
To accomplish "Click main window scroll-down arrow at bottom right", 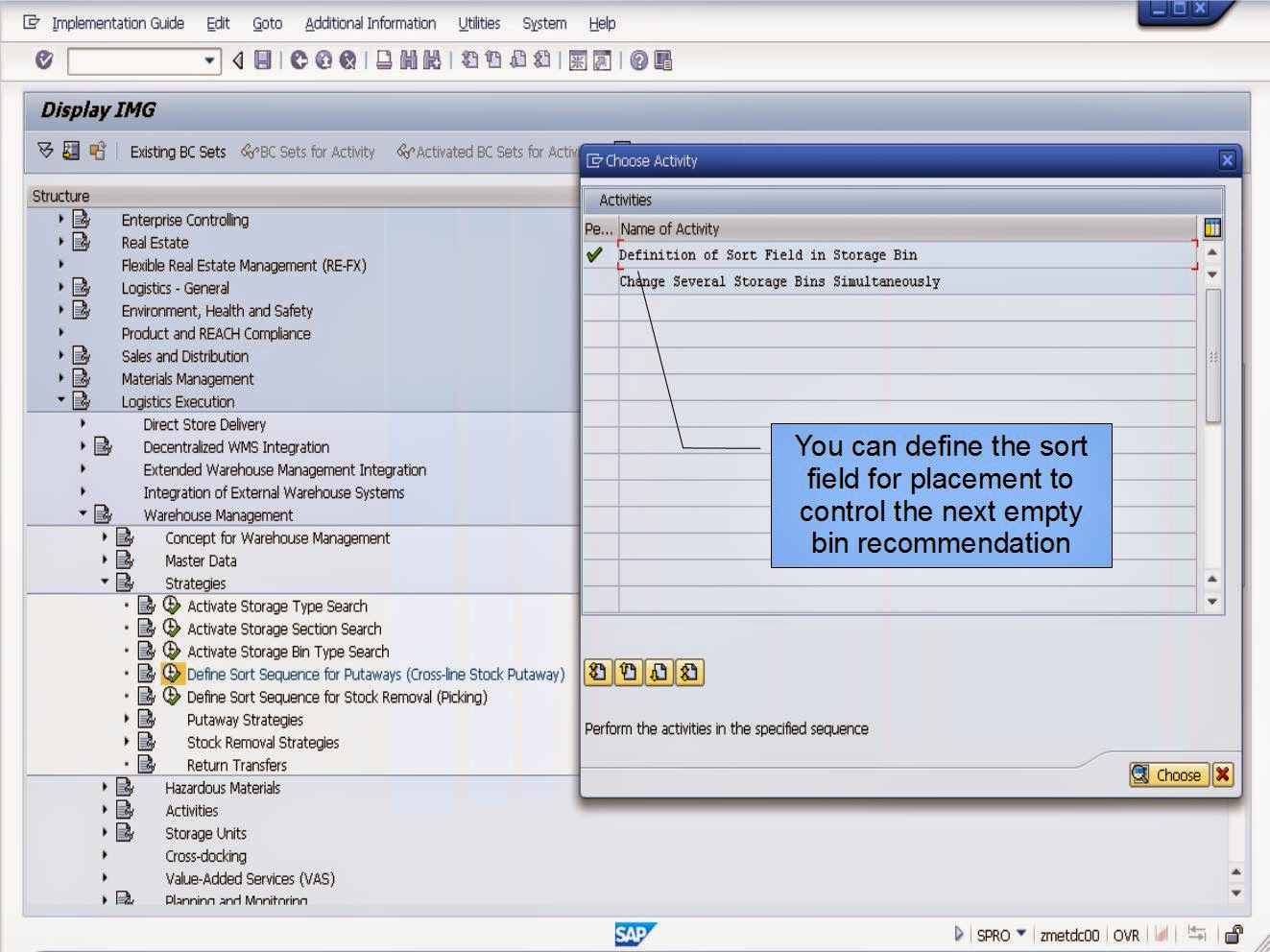I will click(x=1235, y=892).
